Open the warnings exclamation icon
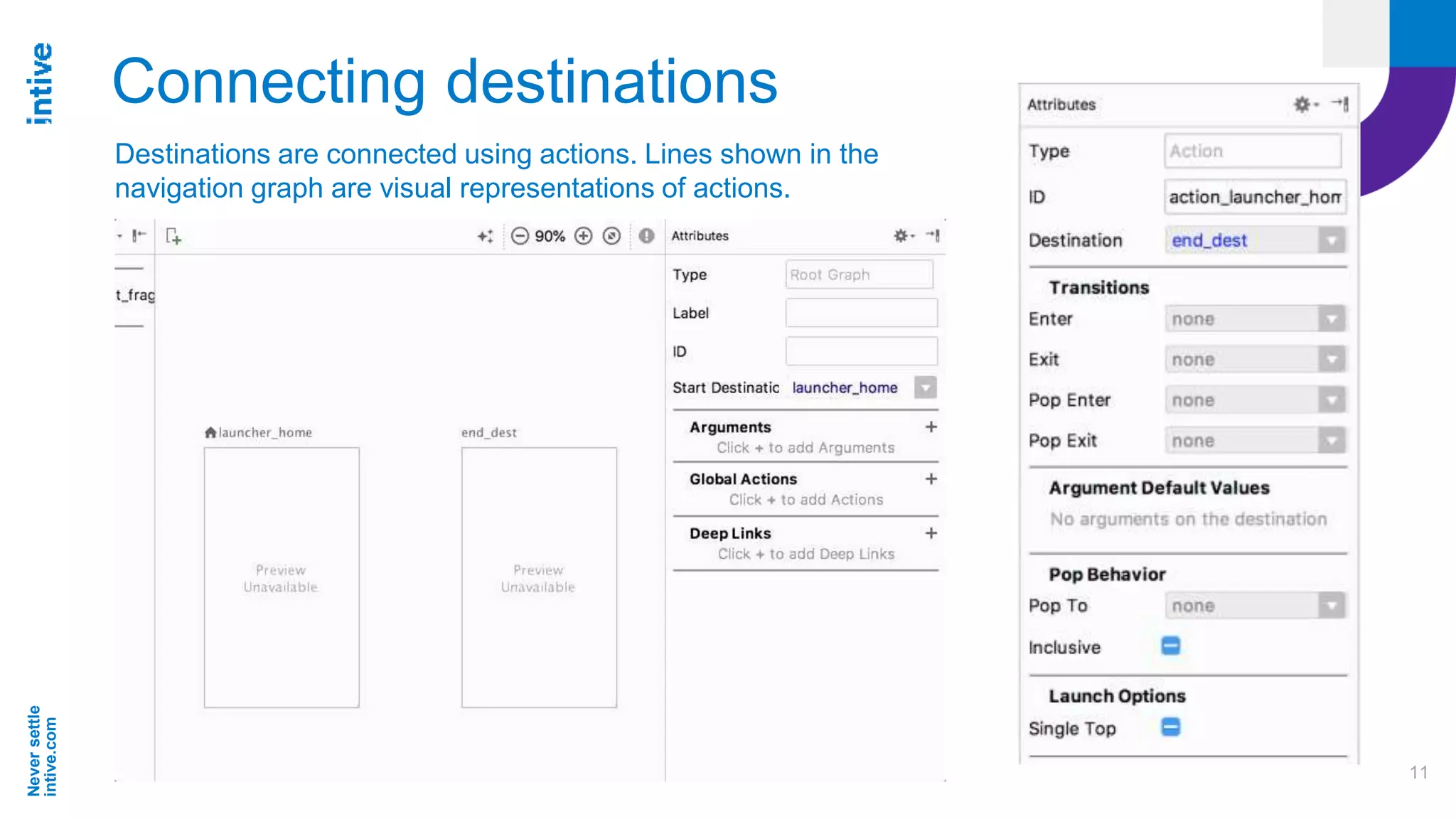 pyautogui.click(x=646, y=236)
